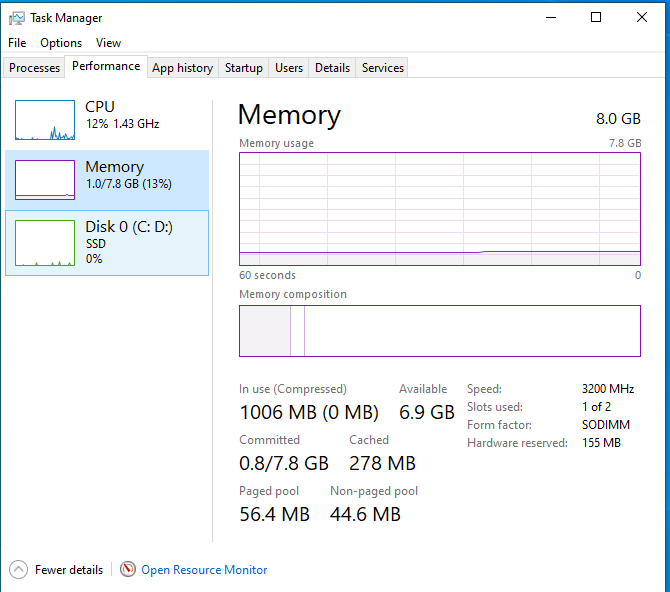Image resolution: width=670 pixels, height=592 pixels.
Task: Click the SODIMM form factor value
Action: pyautogui.click(x=606, y=424)
